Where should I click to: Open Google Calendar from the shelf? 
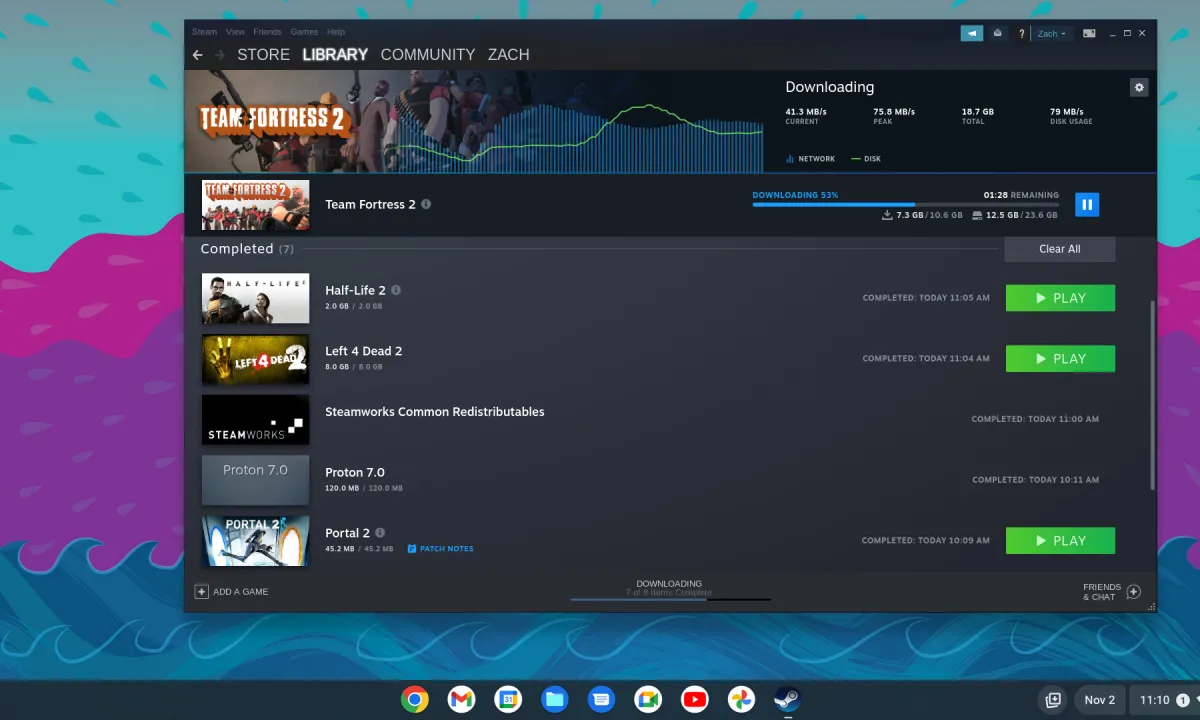[508, 699]
